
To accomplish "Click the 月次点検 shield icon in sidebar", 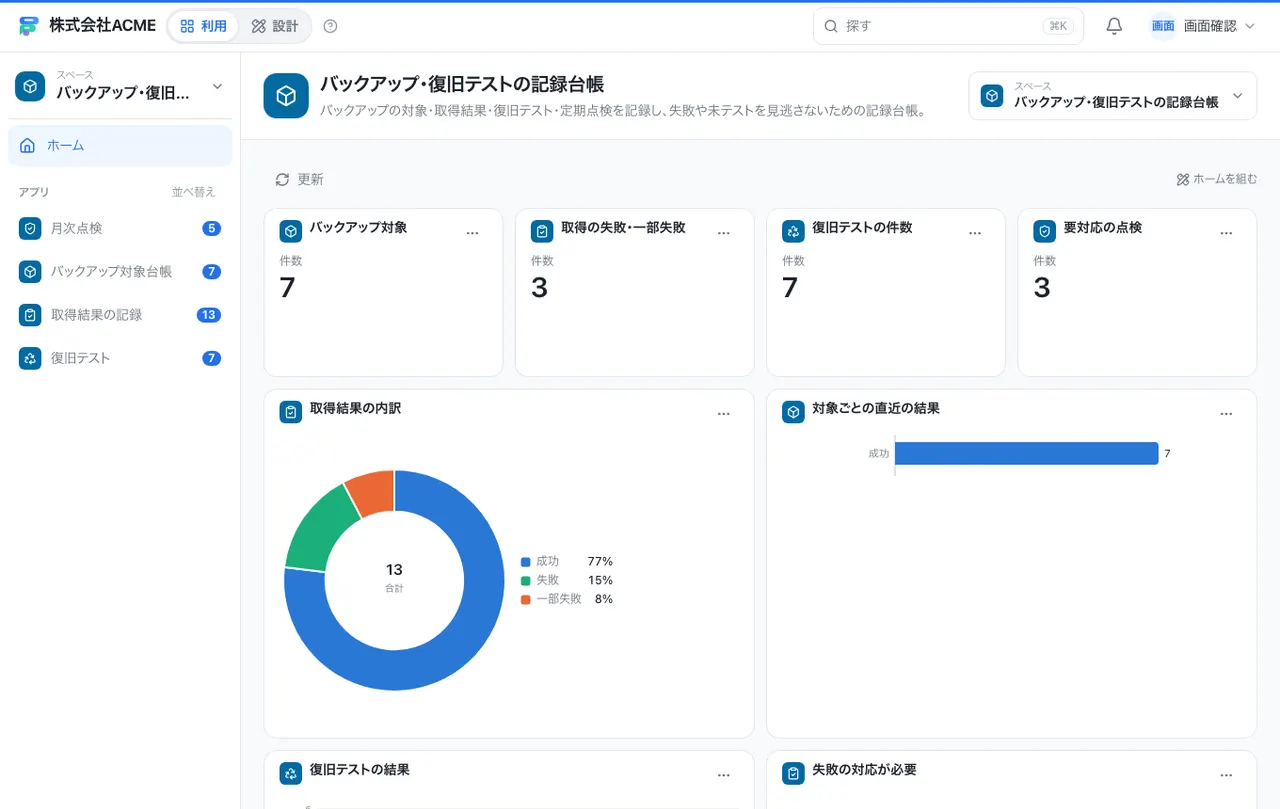I will 30,228.
